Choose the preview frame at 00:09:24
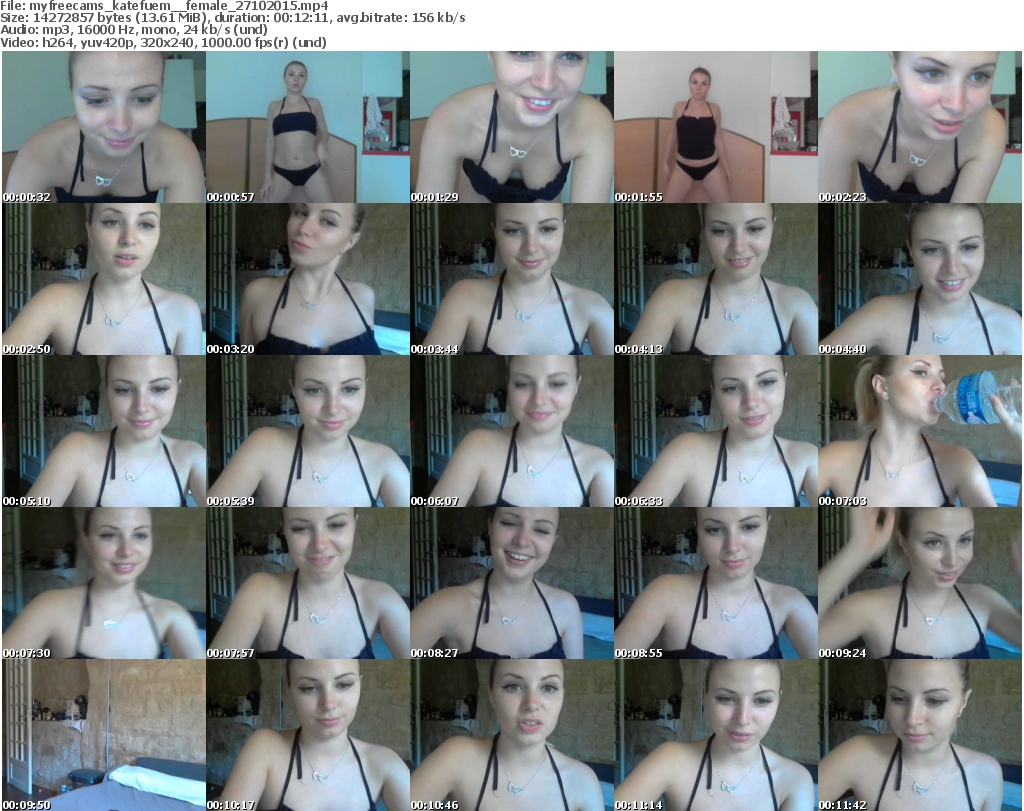Screen dimensions: 1024x811 point(920,583)
